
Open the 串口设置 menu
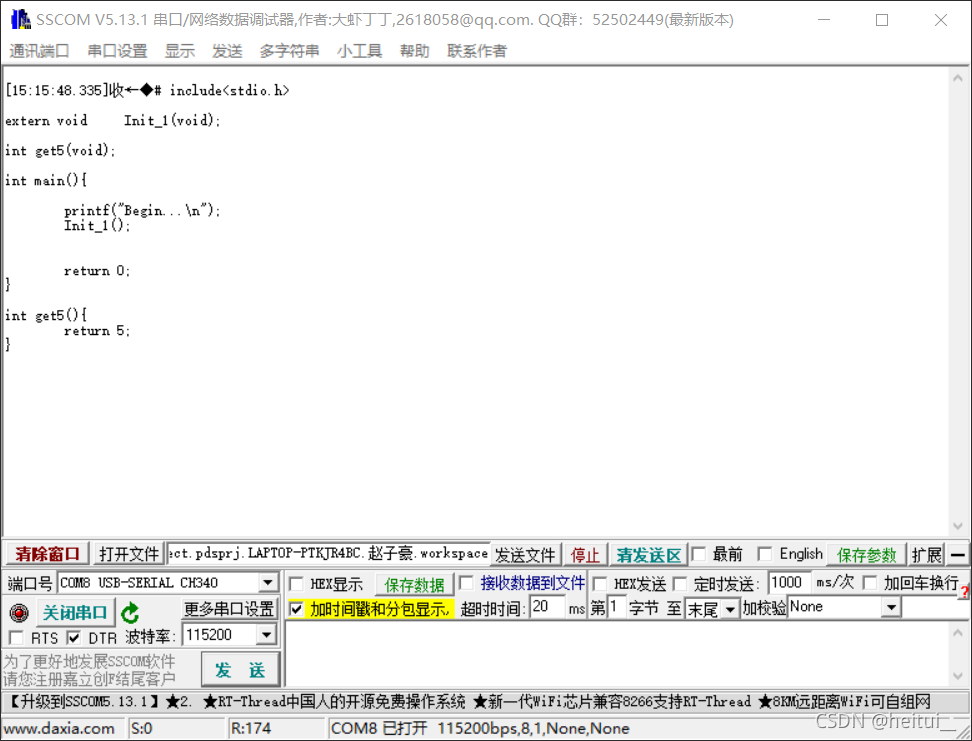[x=117, y=51]
